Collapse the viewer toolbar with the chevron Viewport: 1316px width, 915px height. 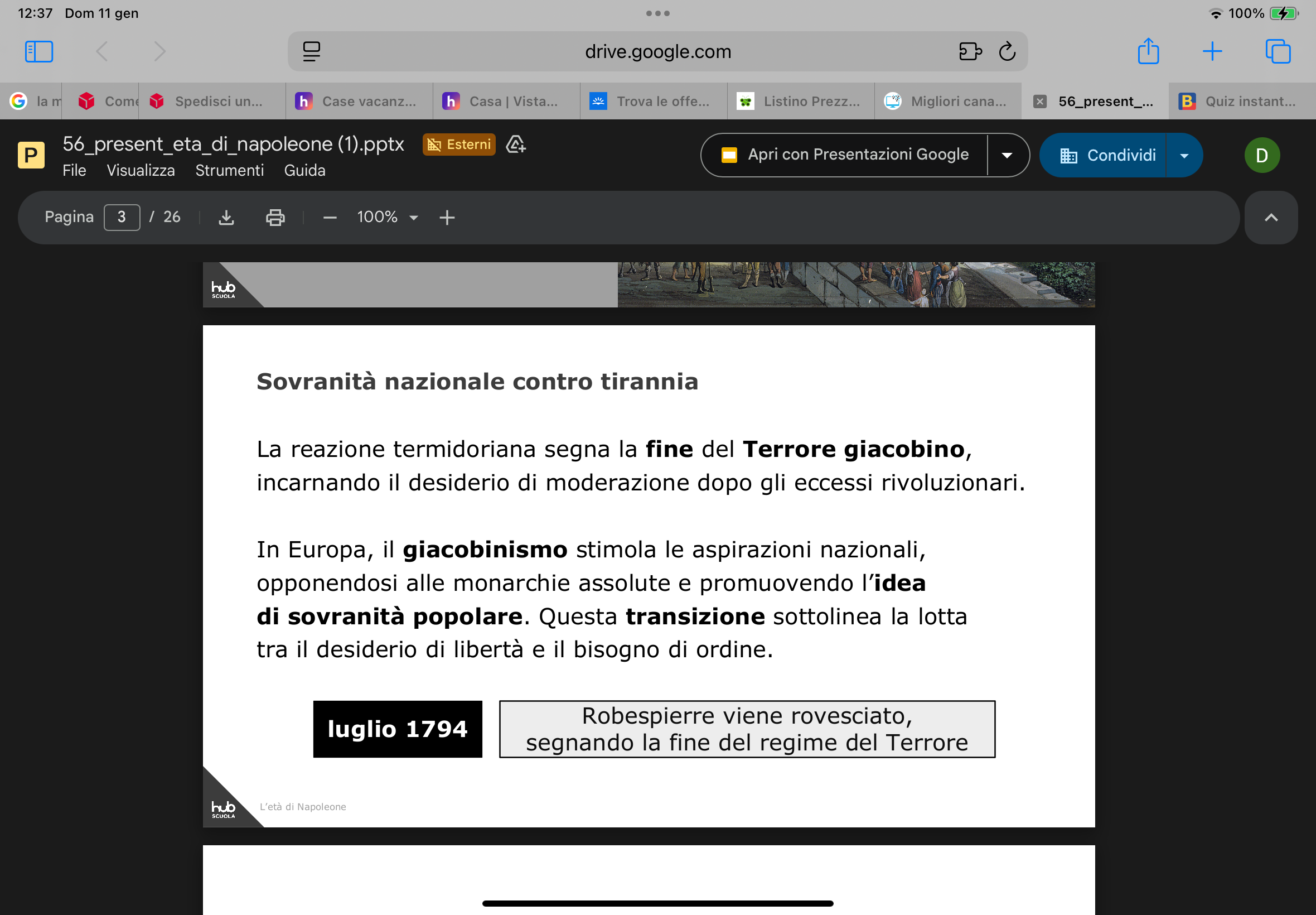(1271, 217)
